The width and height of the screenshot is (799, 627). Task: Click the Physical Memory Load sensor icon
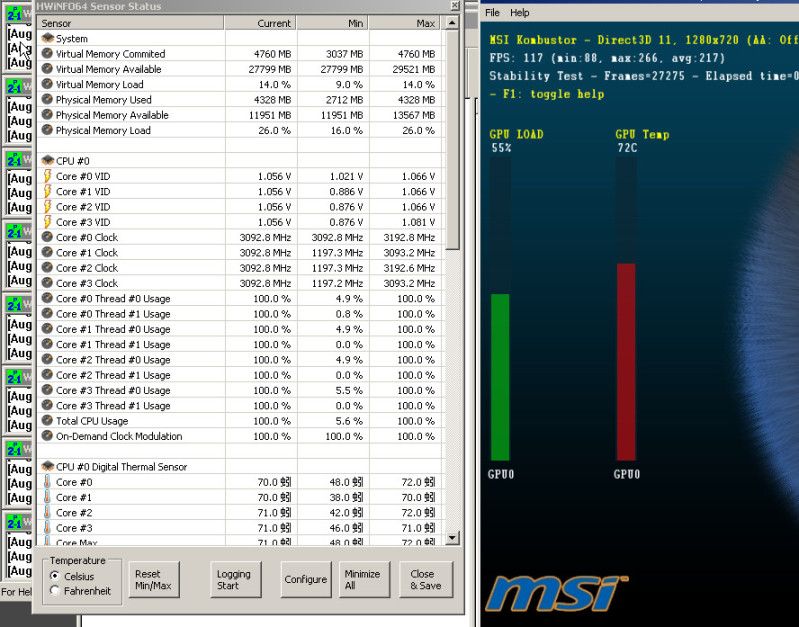click(47, 130)
